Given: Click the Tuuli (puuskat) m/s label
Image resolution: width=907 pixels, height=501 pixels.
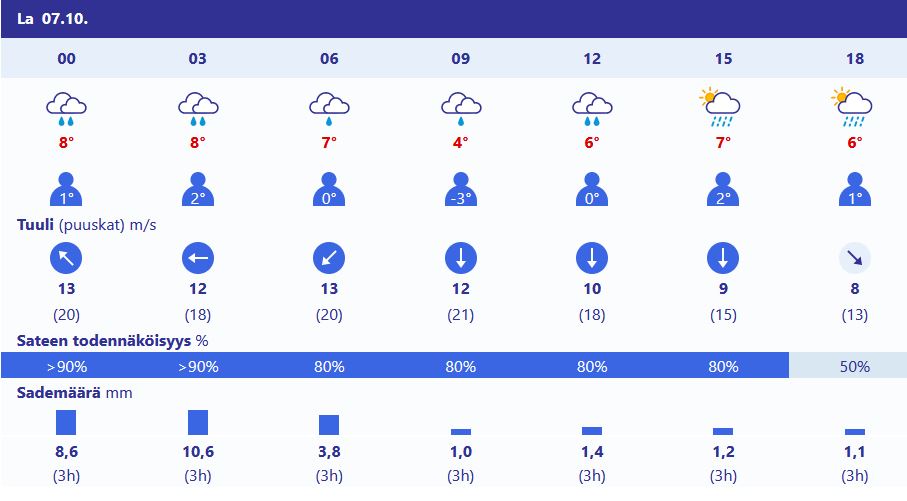Looking at the screenshot, I should (x=87, y=224).
